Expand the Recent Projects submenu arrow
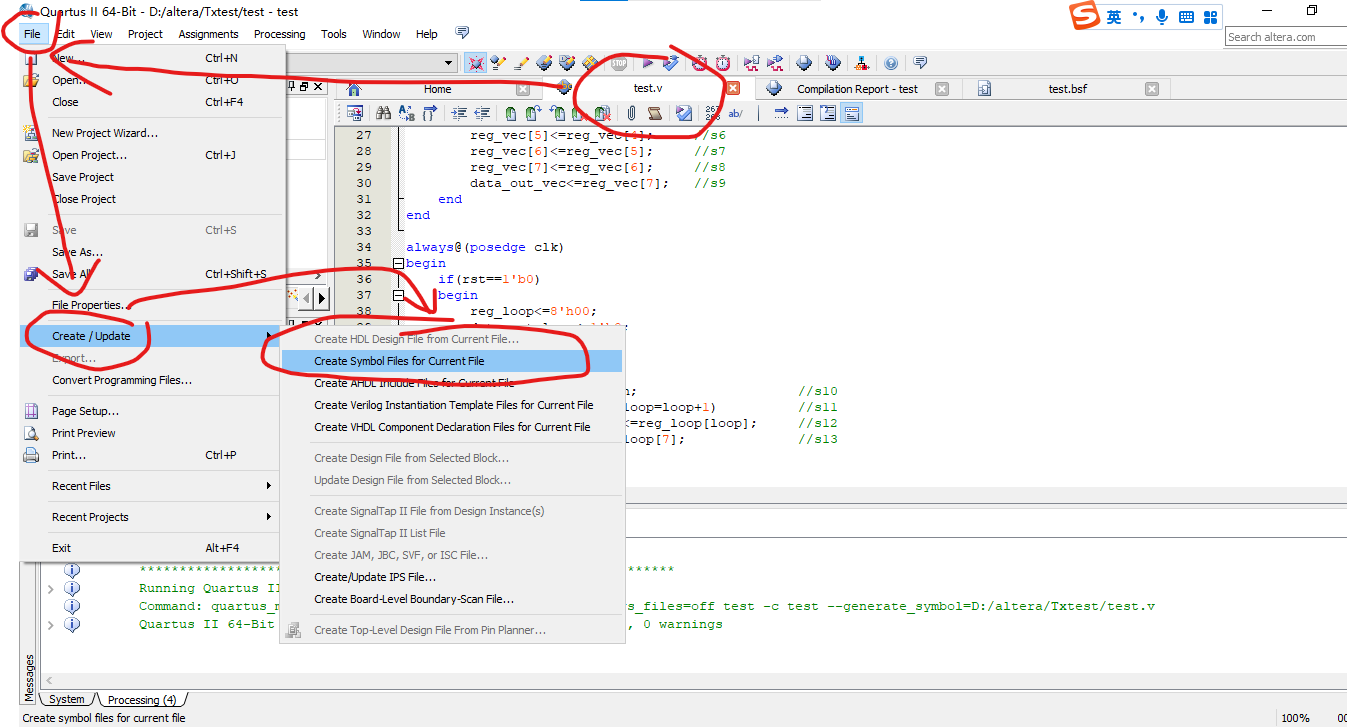The image size is (1347, 727). pos(269,517)
